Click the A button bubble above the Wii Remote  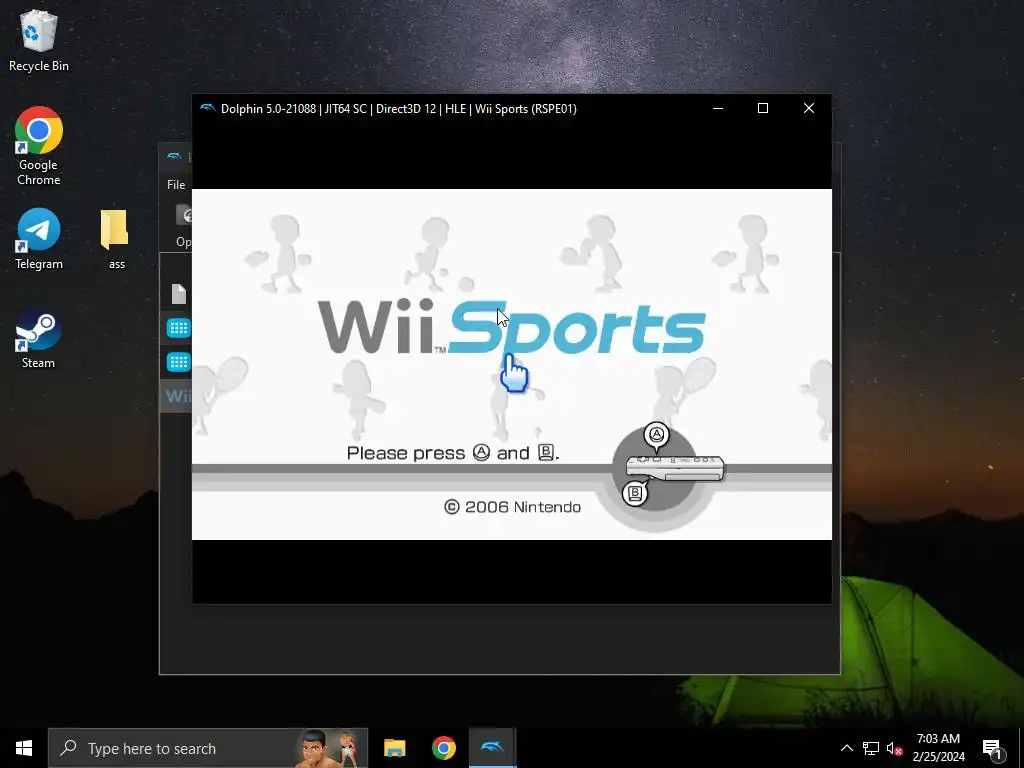[x=656, y=436]
